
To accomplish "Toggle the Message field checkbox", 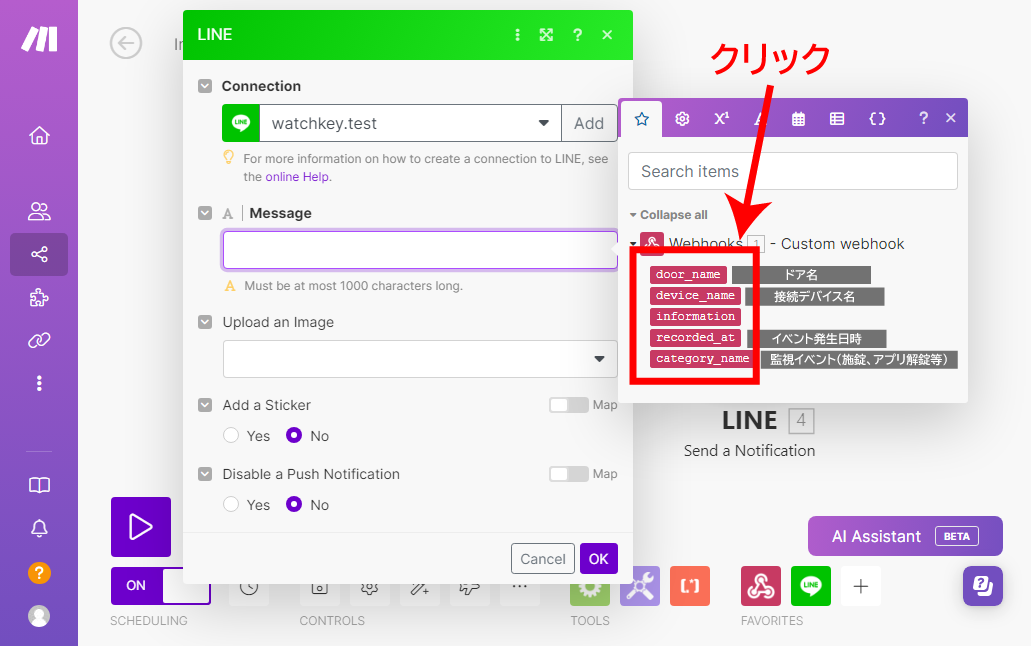I will point(205,213).
